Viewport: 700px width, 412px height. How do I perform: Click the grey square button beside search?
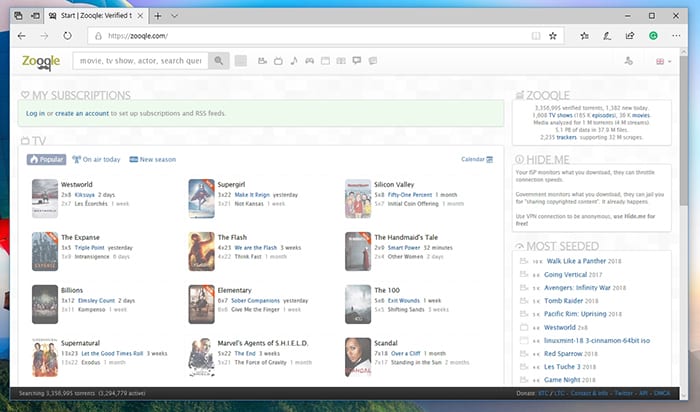(x=241, y=61)
